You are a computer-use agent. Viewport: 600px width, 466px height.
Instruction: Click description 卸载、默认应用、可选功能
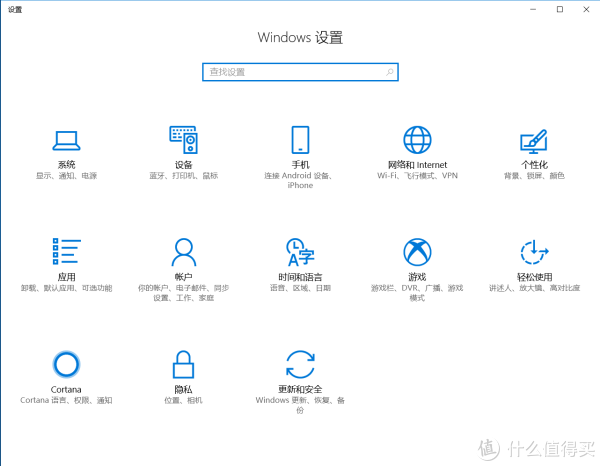[x=67, y=288]
